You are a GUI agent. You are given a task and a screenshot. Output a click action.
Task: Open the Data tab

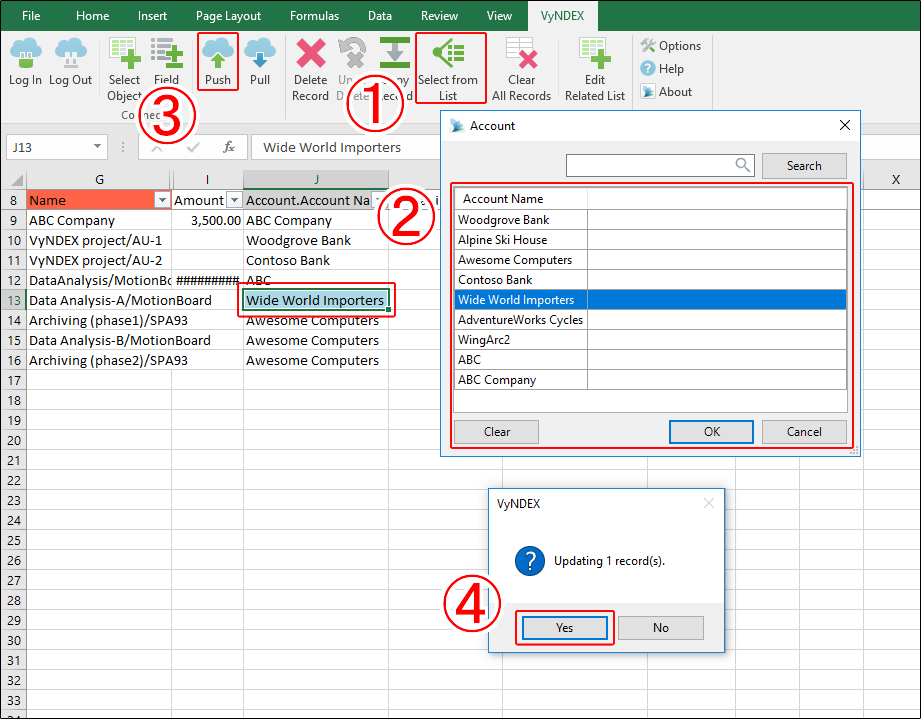[380, 16]
